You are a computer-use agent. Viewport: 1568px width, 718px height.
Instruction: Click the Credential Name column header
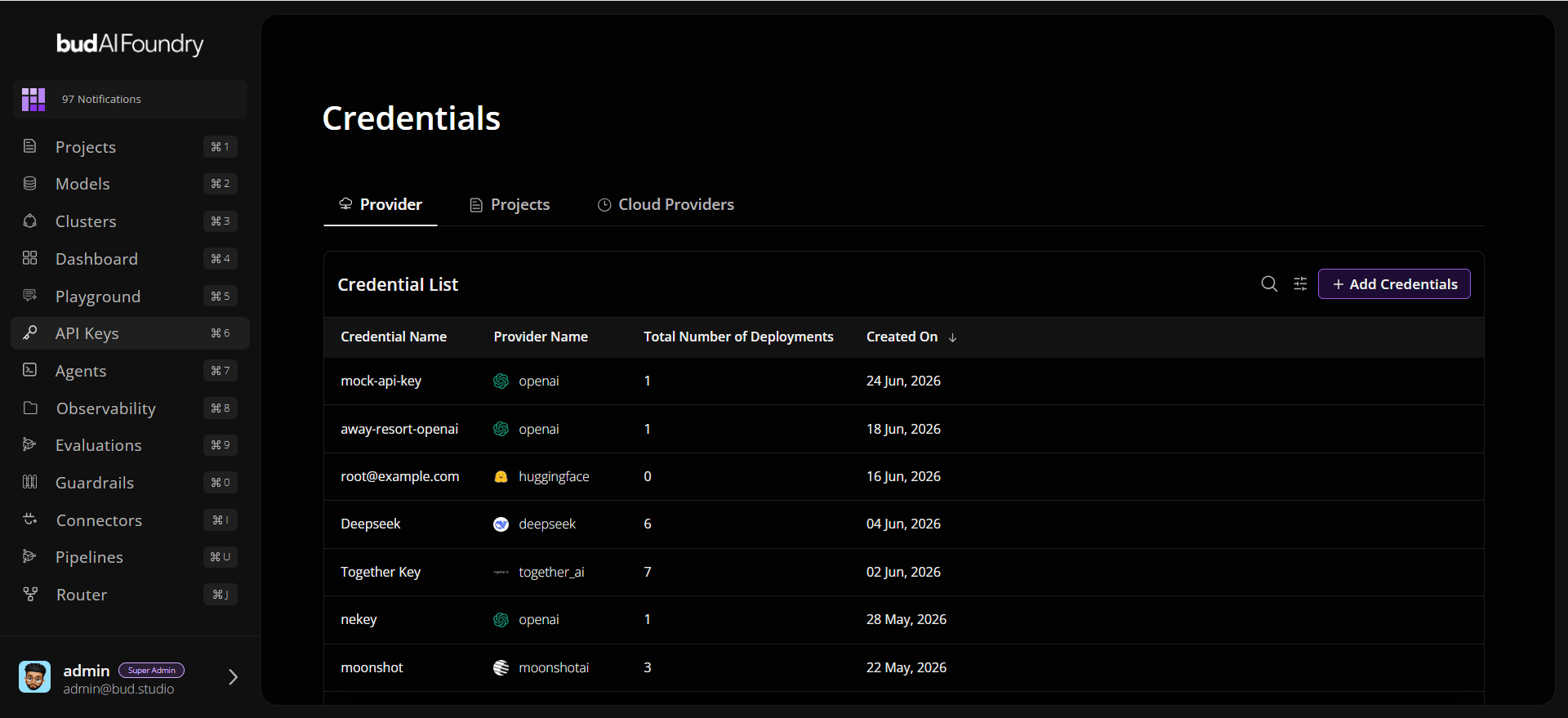click(394, 337)
